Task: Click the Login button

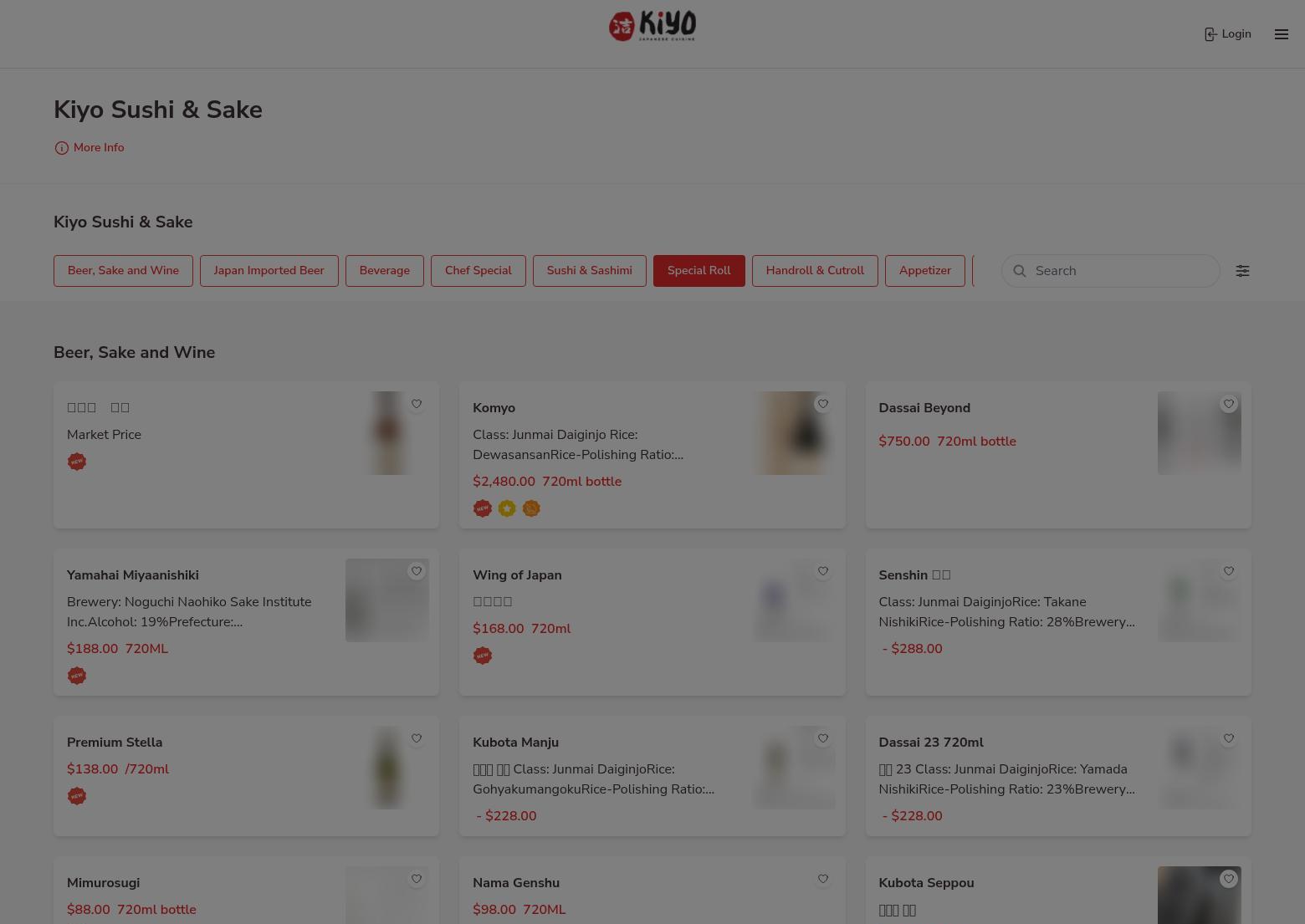Action: pos(1236,34)
